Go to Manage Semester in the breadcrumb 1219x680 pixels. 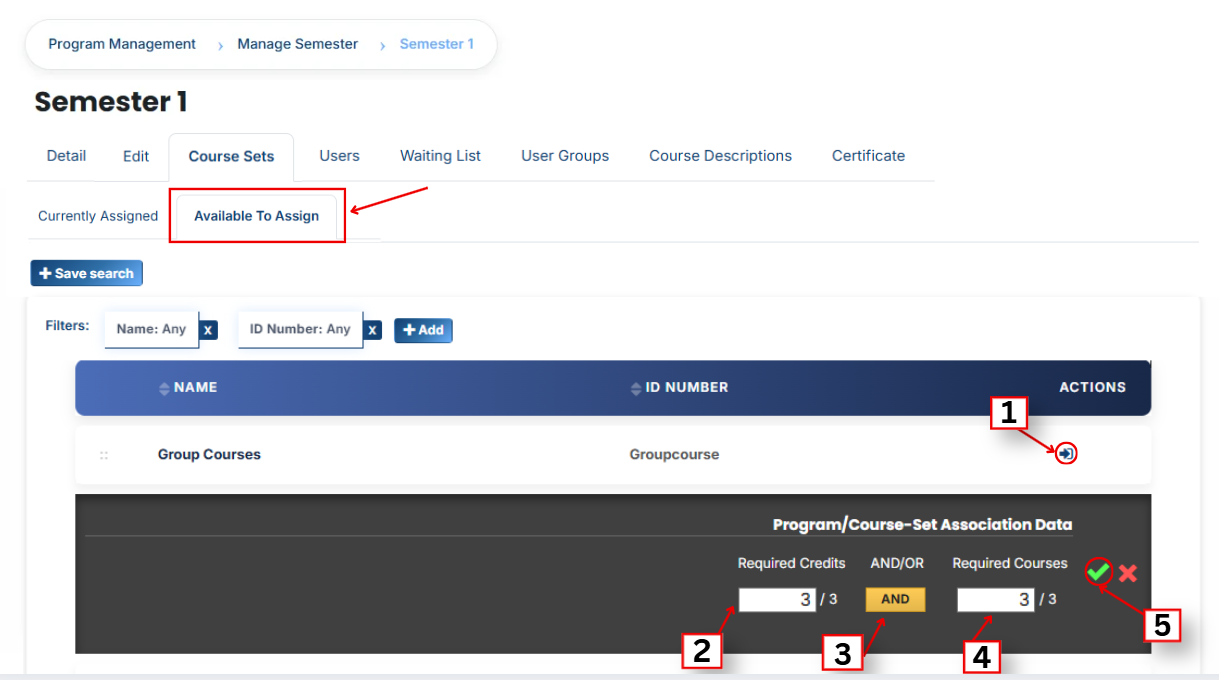tap(297, 44)
